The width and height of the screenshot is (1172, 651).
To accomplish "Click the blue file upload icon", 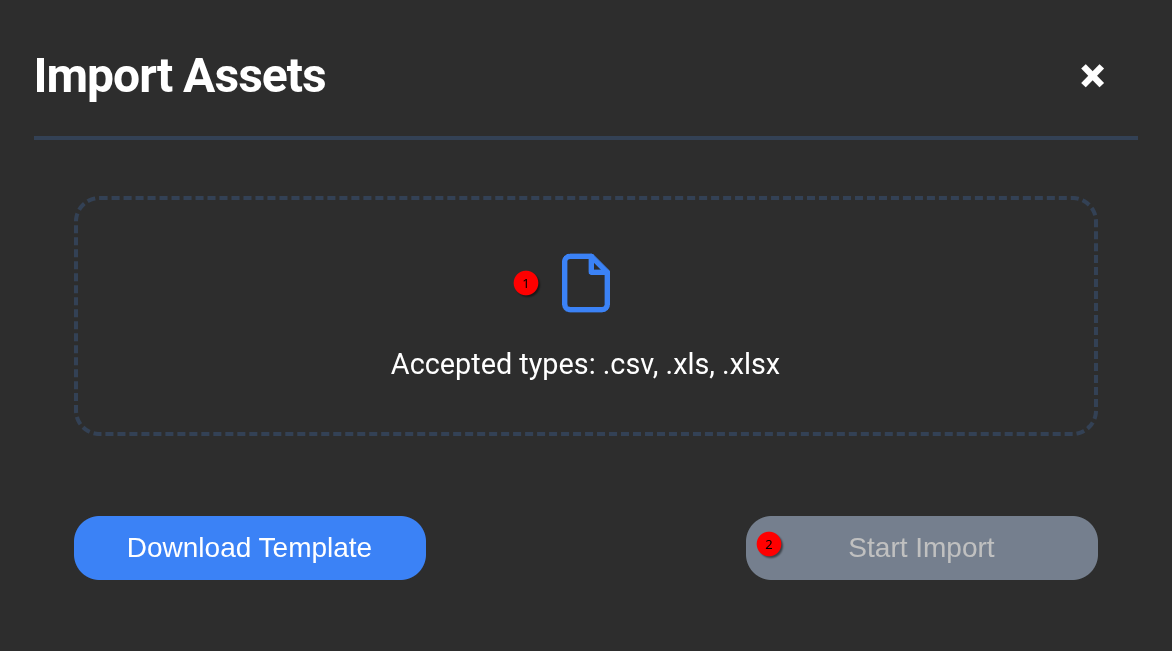I will point(586,283).
